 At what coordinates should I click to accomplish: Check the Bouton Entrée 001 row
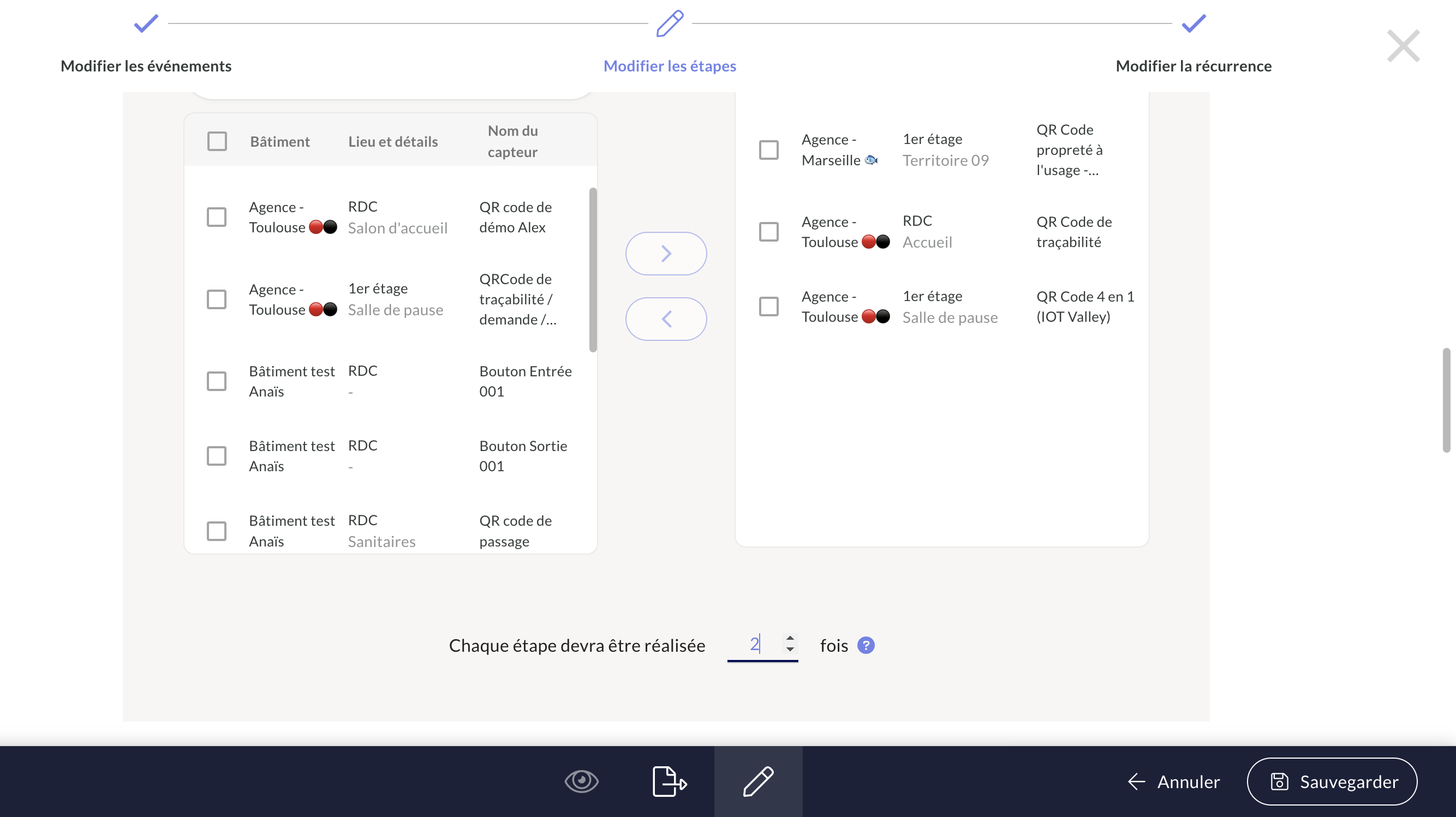click(217, 381)
